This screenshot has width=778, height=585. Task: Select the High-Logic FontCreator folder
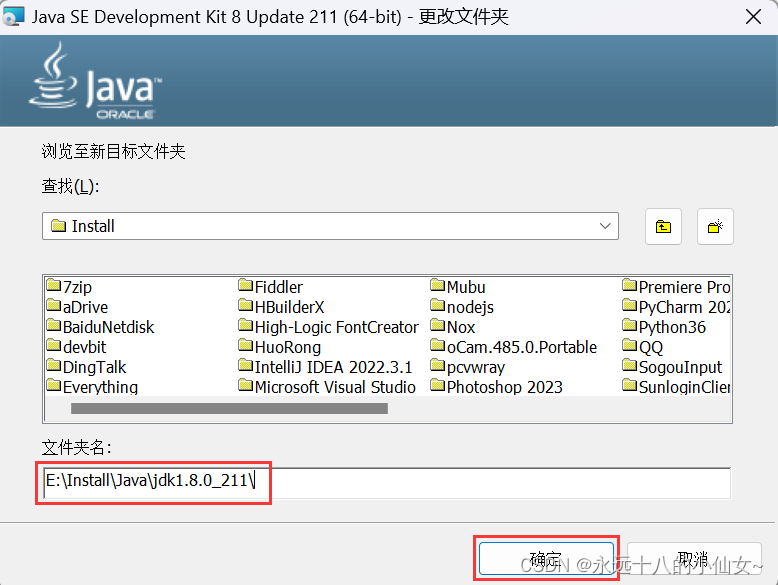pos(328,327)
